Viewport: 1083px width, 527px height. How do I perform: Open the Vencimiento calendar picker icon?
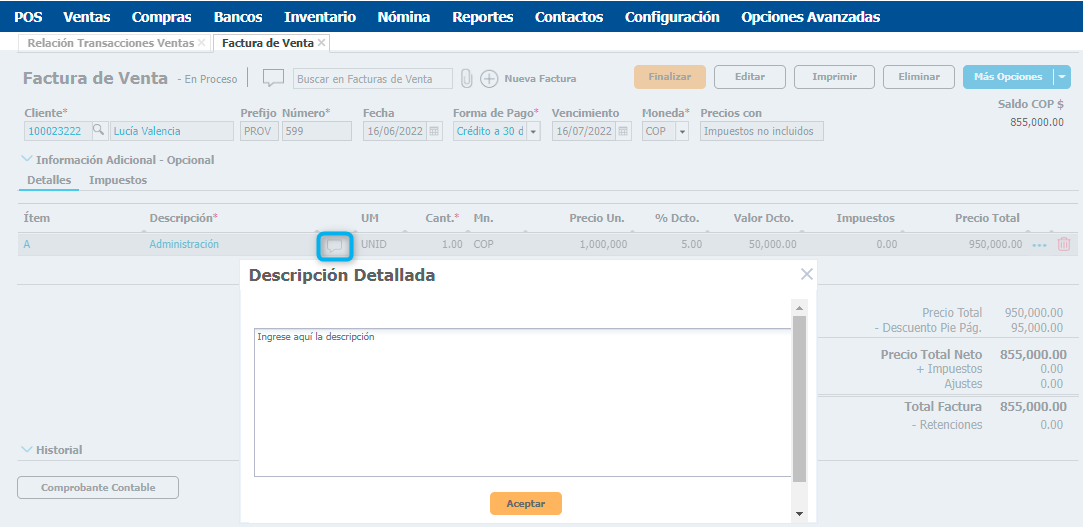click(623, 131)
